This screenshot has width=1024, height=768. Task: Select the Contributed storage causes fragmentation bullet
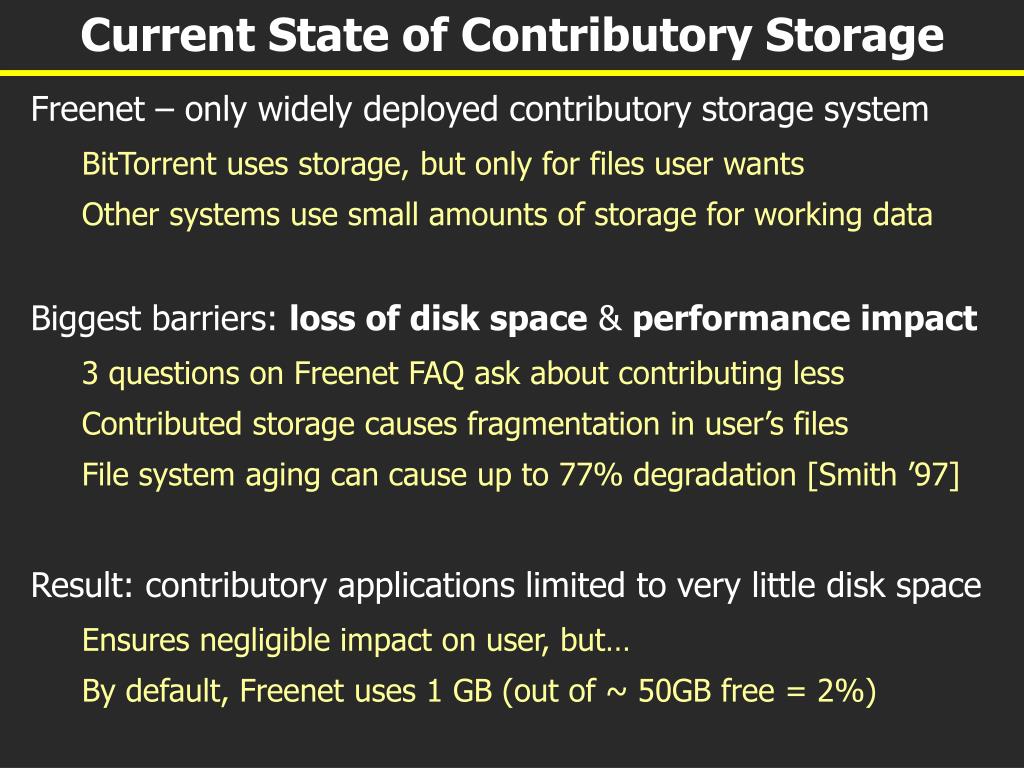coord(465,424)
